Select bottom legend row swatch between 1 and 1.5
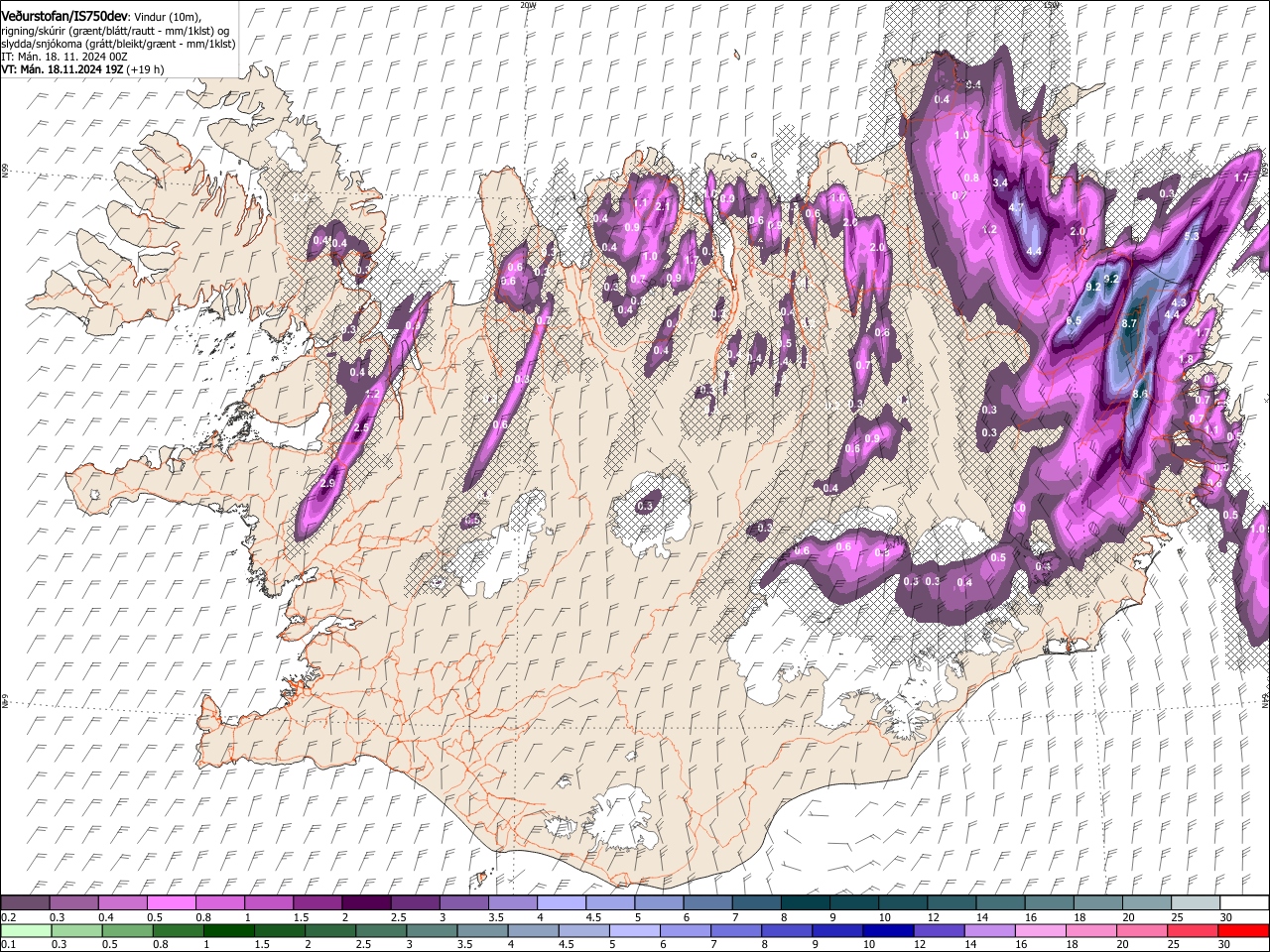This screenshot has width=1270, height=952. (x=229, y=930)
